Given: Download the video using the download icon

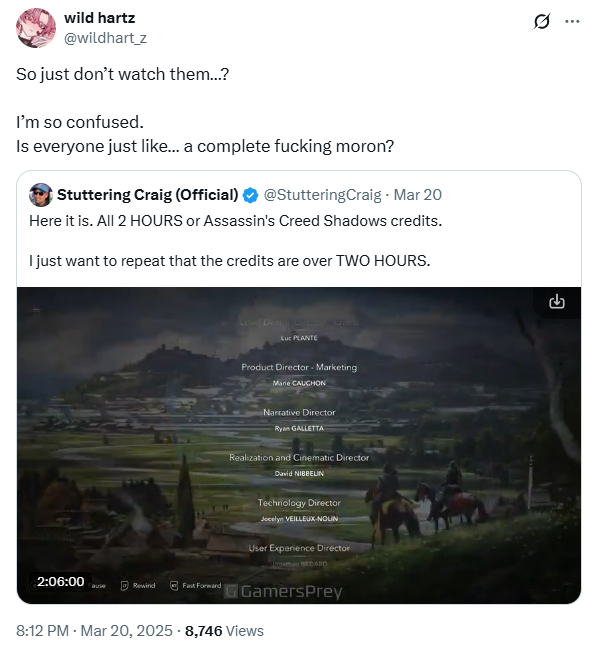Looking at the screenshot, I should pos(557,301).
